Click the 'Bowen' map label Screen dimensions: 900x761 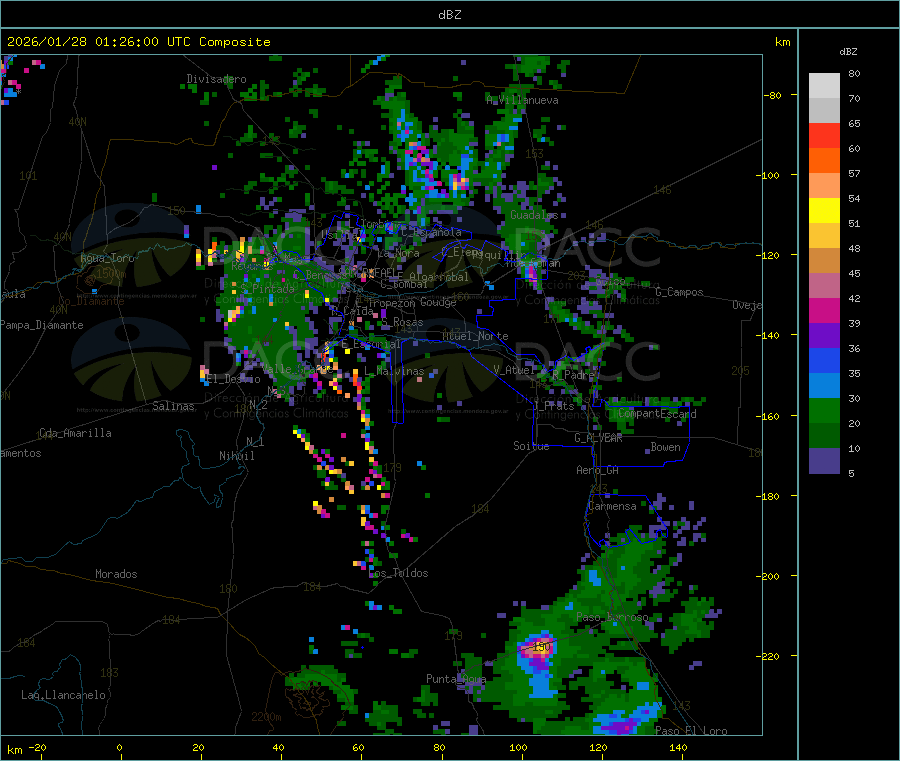[x=666, y=448]
